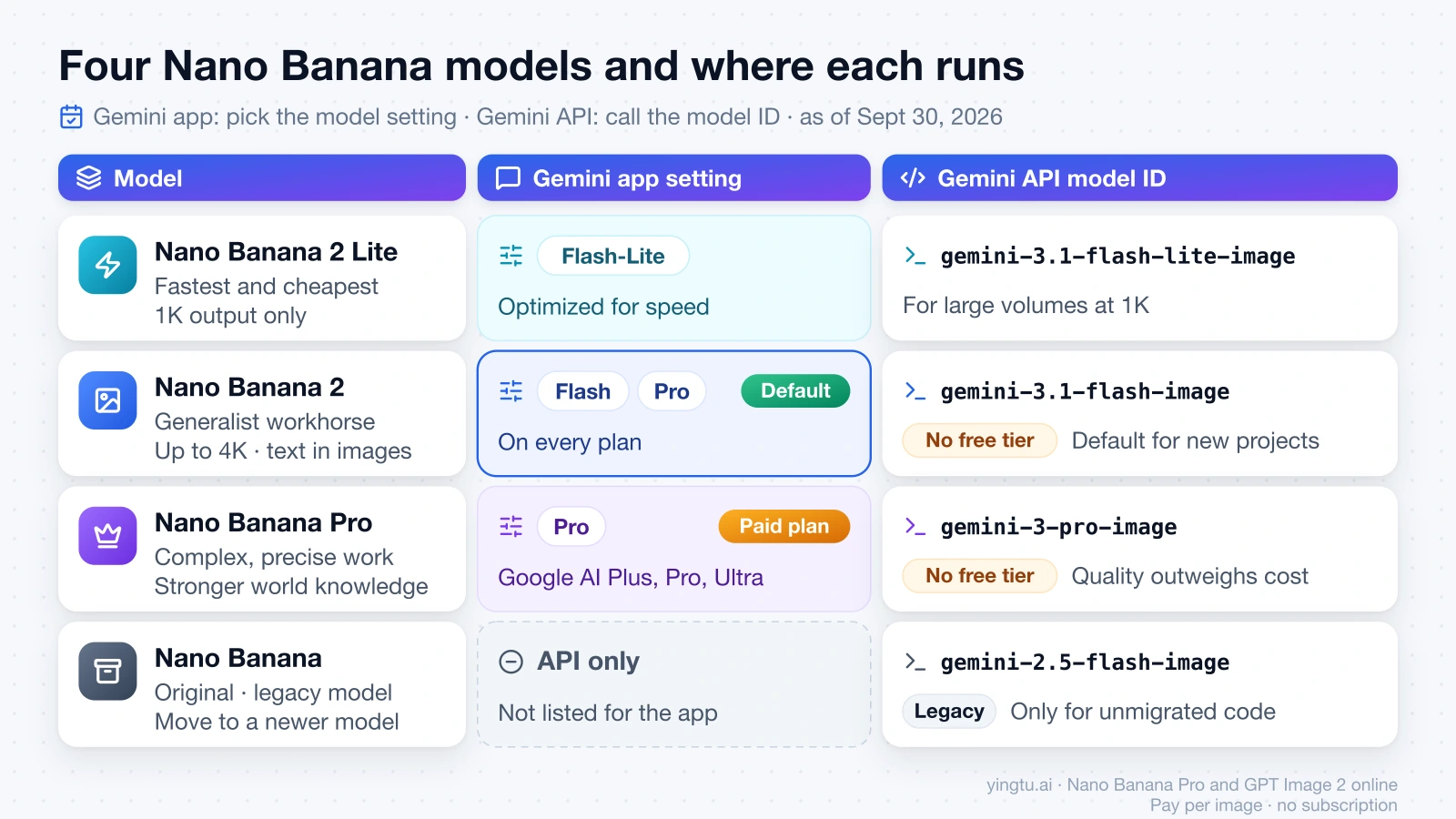This screenshot has width=1456, height=819.
Task: Click Up to 4K text in images line
Action: click(x=283, y=451)
